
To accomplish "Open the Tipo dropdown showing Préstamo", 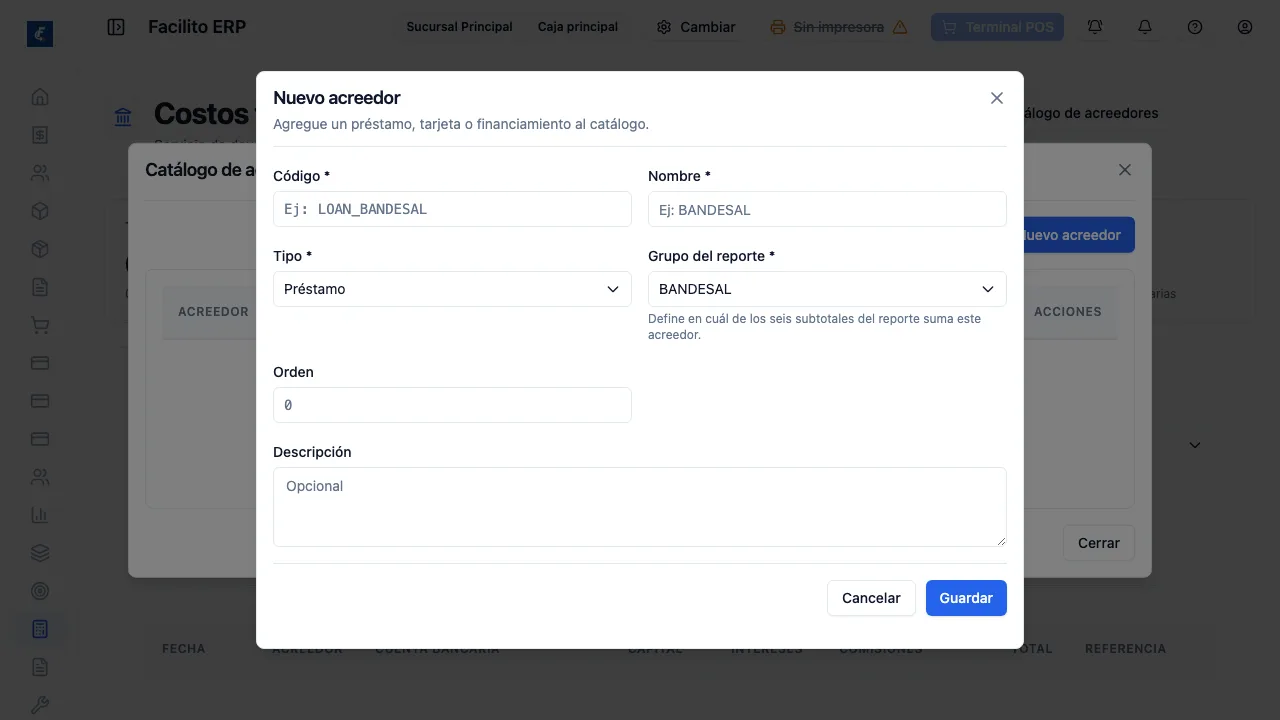I will tap(452, 289).
